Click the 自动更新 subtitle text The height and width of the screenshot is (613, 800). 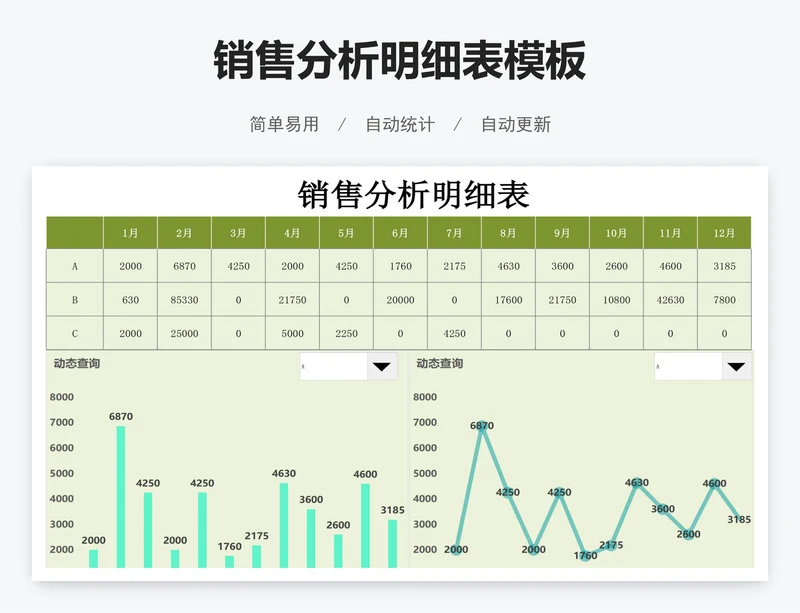click(x=516, y=125)
